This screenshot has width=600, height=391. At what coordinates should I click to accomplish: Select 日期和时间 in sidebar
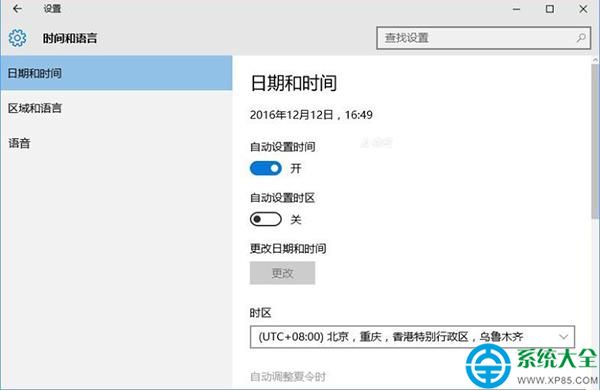point(116,73)
